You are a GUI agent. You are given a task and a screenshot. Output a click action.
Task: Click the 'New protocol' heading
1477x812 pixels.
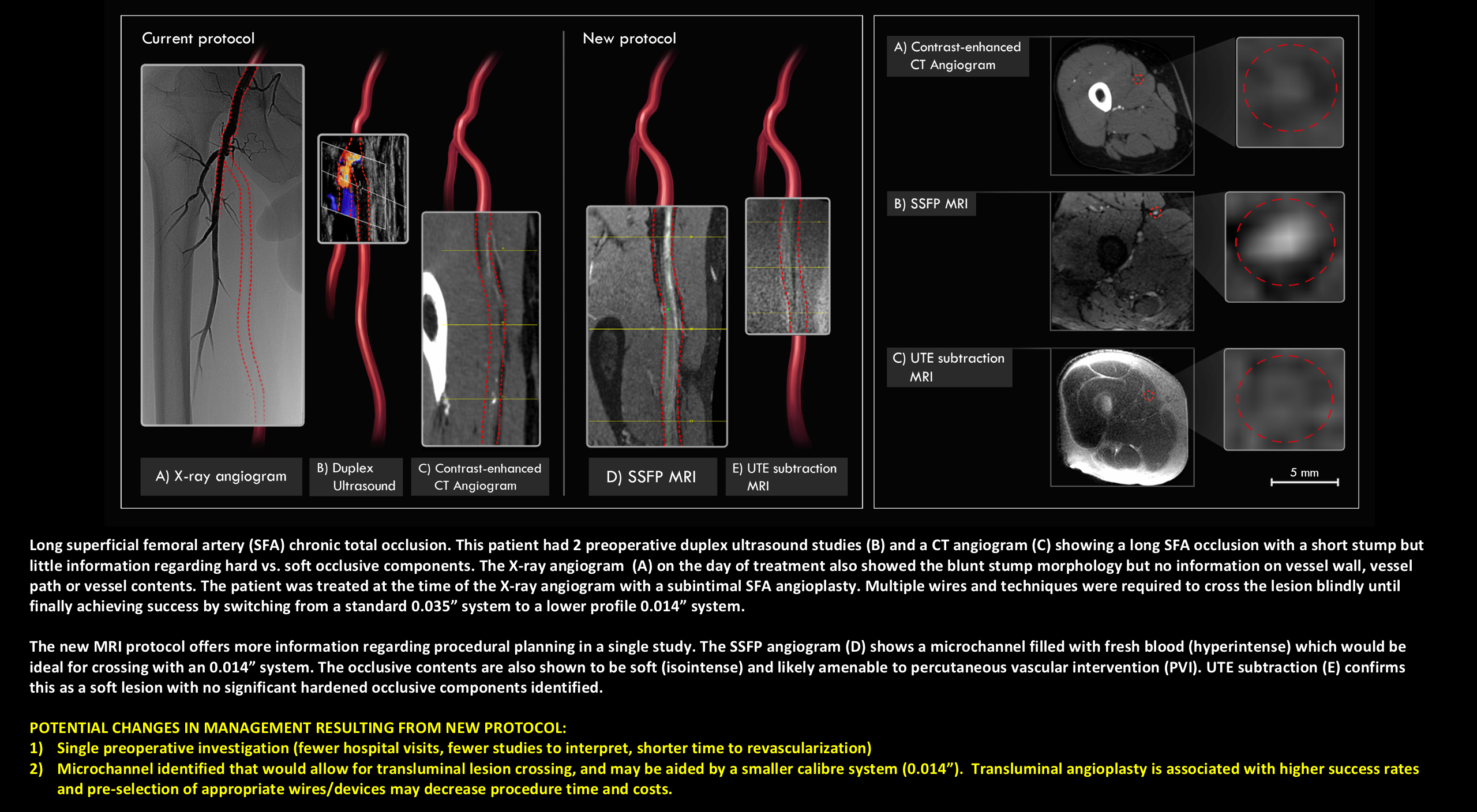[x=629, y=39]
